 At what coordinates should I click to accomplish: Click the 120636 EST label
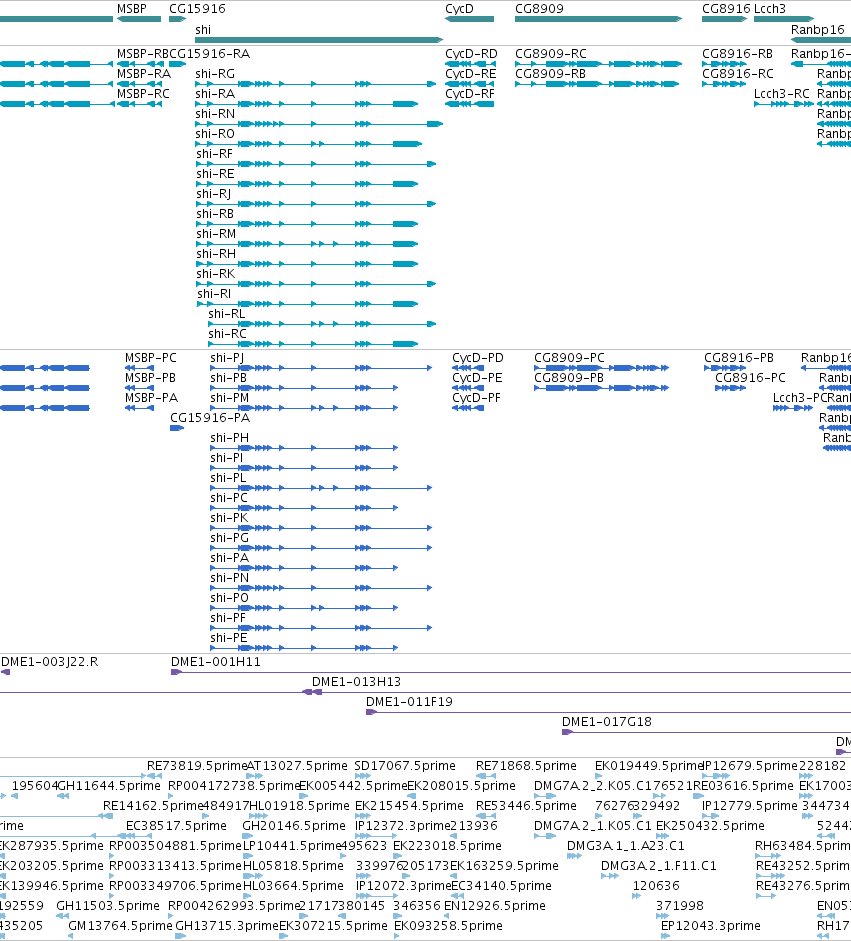(656, 886)
